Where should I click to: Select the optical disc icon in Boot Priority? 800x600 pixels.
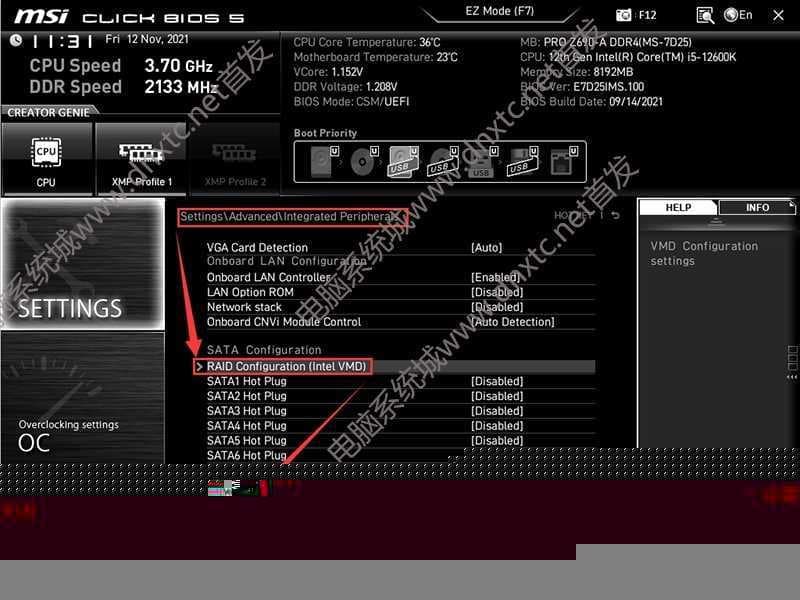click(x=362, y=160)
